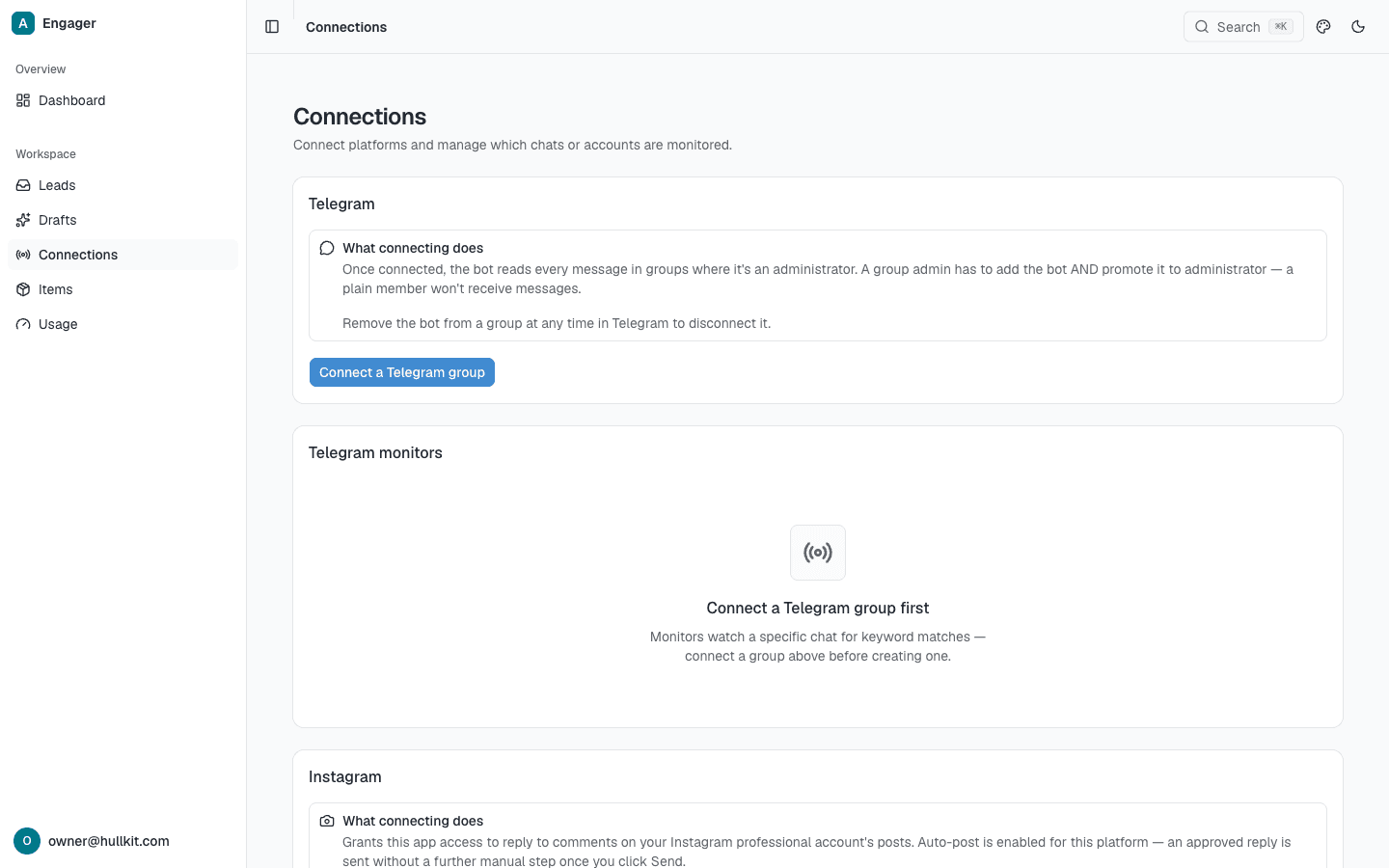1389x868 pixels.
Task: Click the Workspace sidebar label
Action: [45, 154]
